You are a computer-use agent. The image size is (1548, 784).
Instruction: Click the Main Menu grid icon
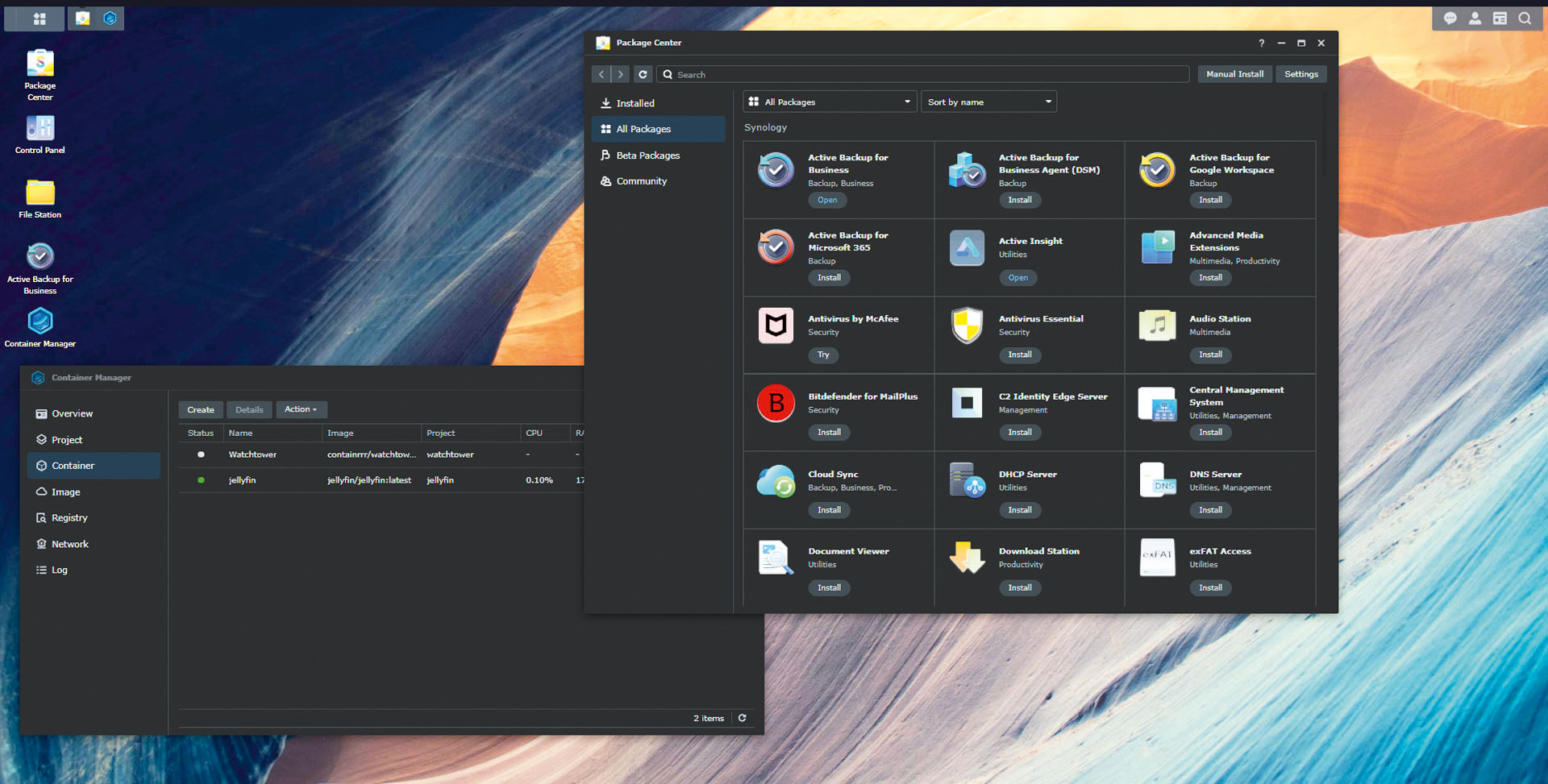tap(39, 19)
